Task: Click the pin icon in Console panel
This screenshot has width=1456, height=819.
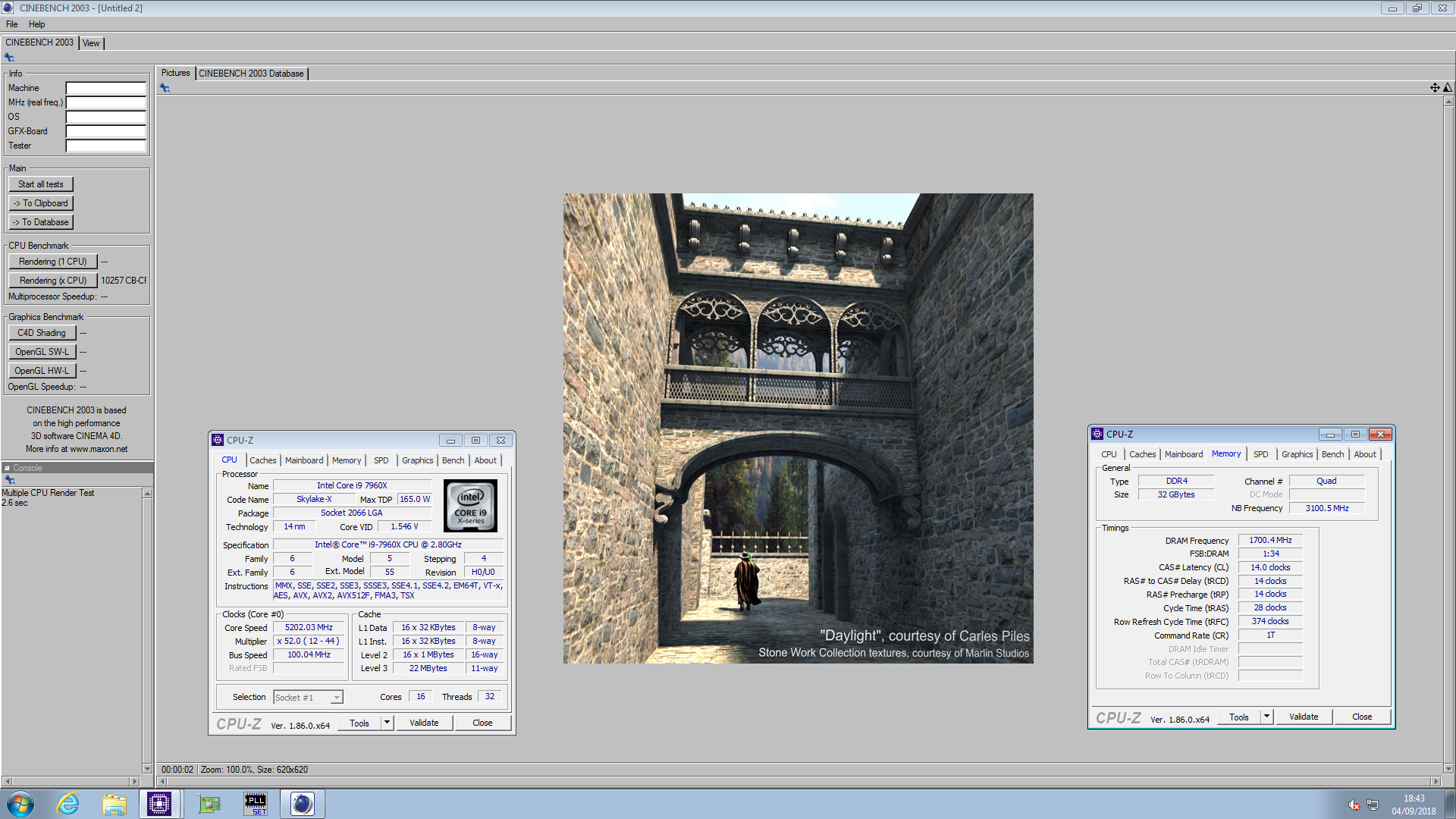Action: [10, 480]
